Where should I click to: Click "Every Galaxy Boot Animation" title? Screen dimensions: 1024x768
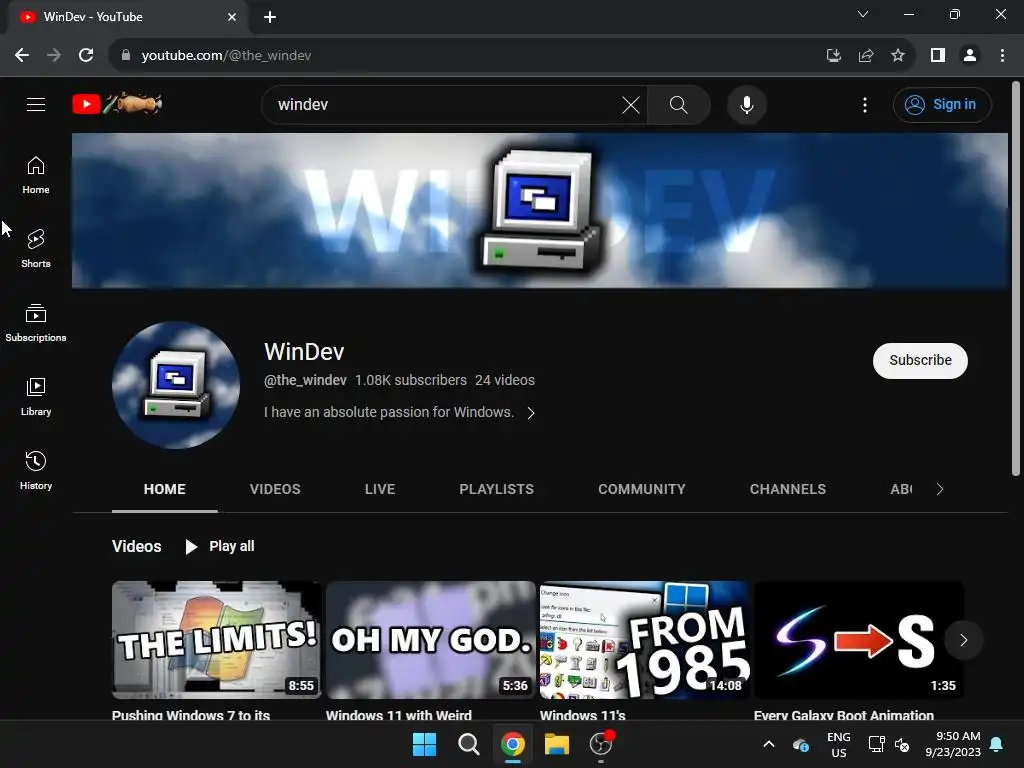coord(844,715)
